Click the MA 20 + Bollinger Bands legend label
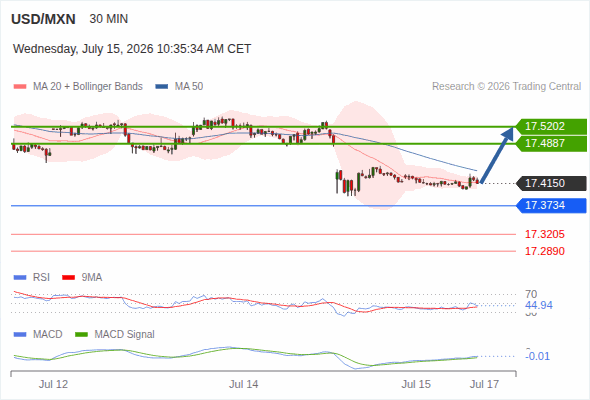 pyautogui.click(x=88, y=87)
